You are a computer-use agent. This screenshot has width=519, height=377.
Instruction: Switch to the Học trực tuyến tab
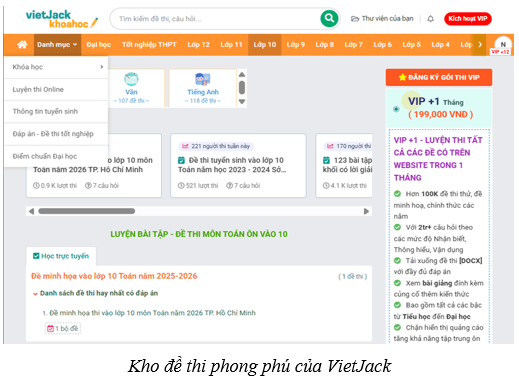pos(61,256)
